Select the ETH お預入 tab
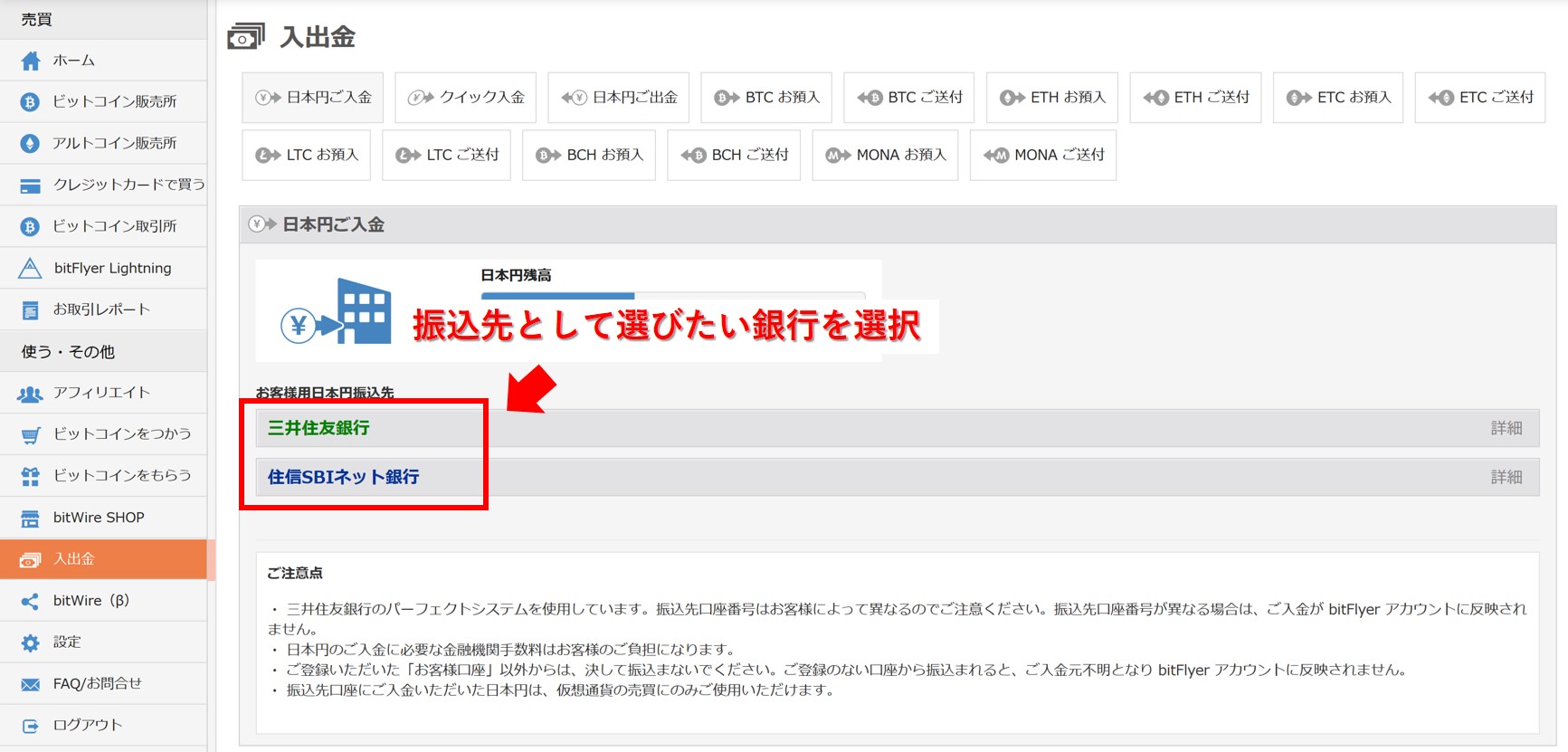 pyautogui.click(x=1052, y=98)
